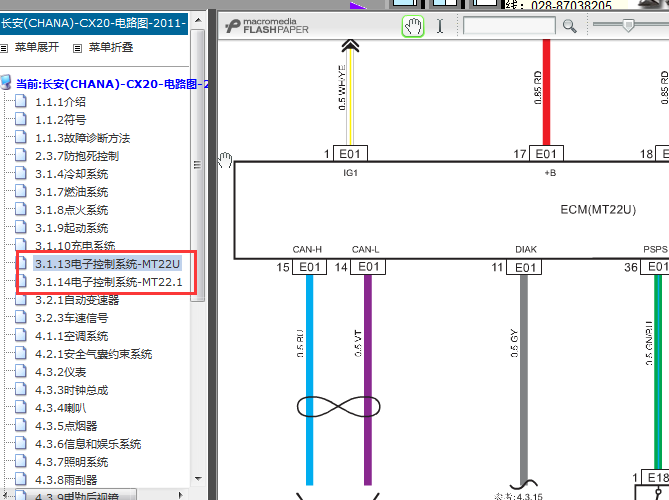Click the Macromedia FlashPaper logo
The width and height of the screenshot is (669, 500).
click(267, 26)
